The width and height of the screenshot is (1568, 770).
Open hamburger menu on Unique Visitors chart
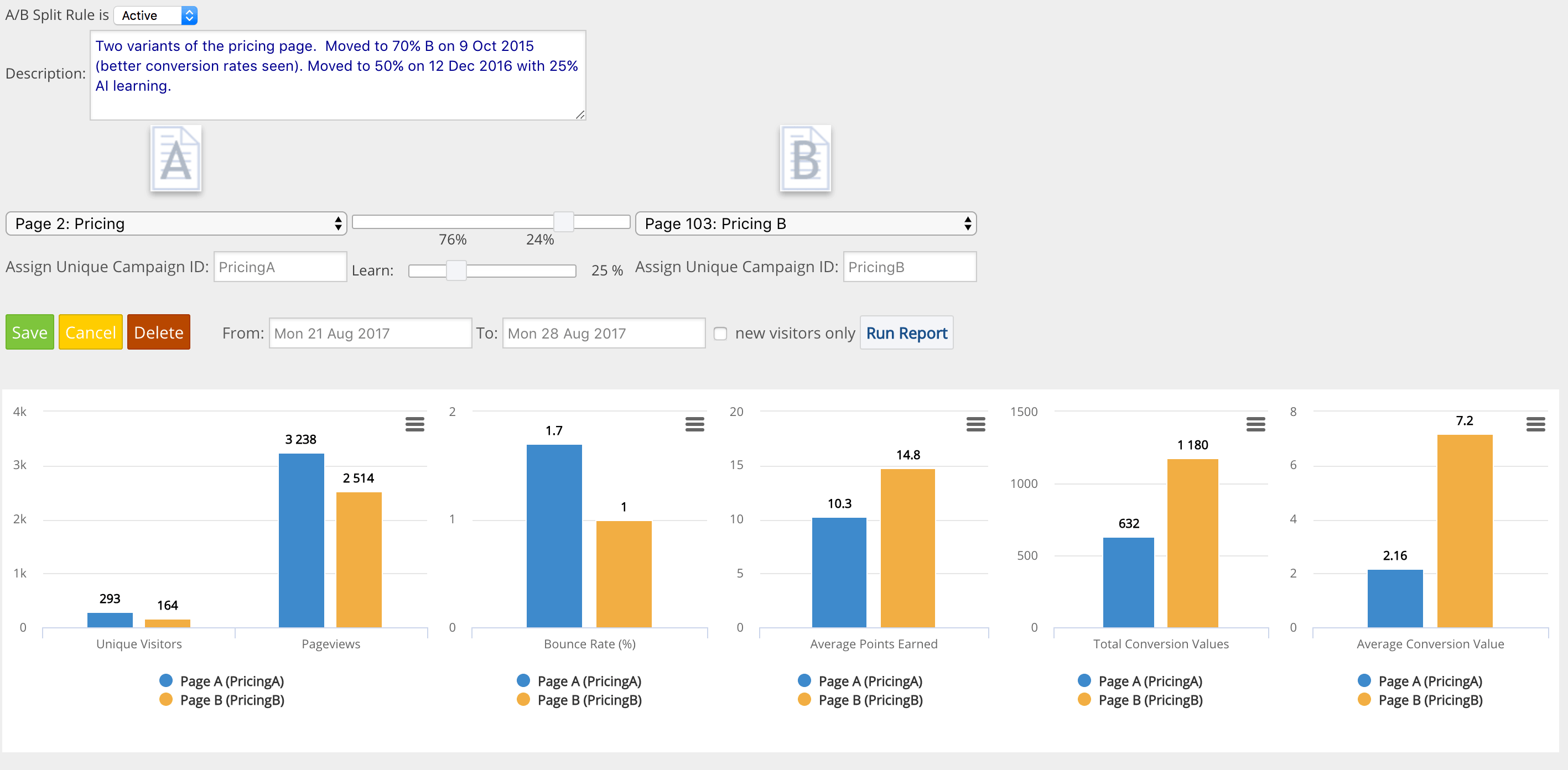click(x=414, y=424)
